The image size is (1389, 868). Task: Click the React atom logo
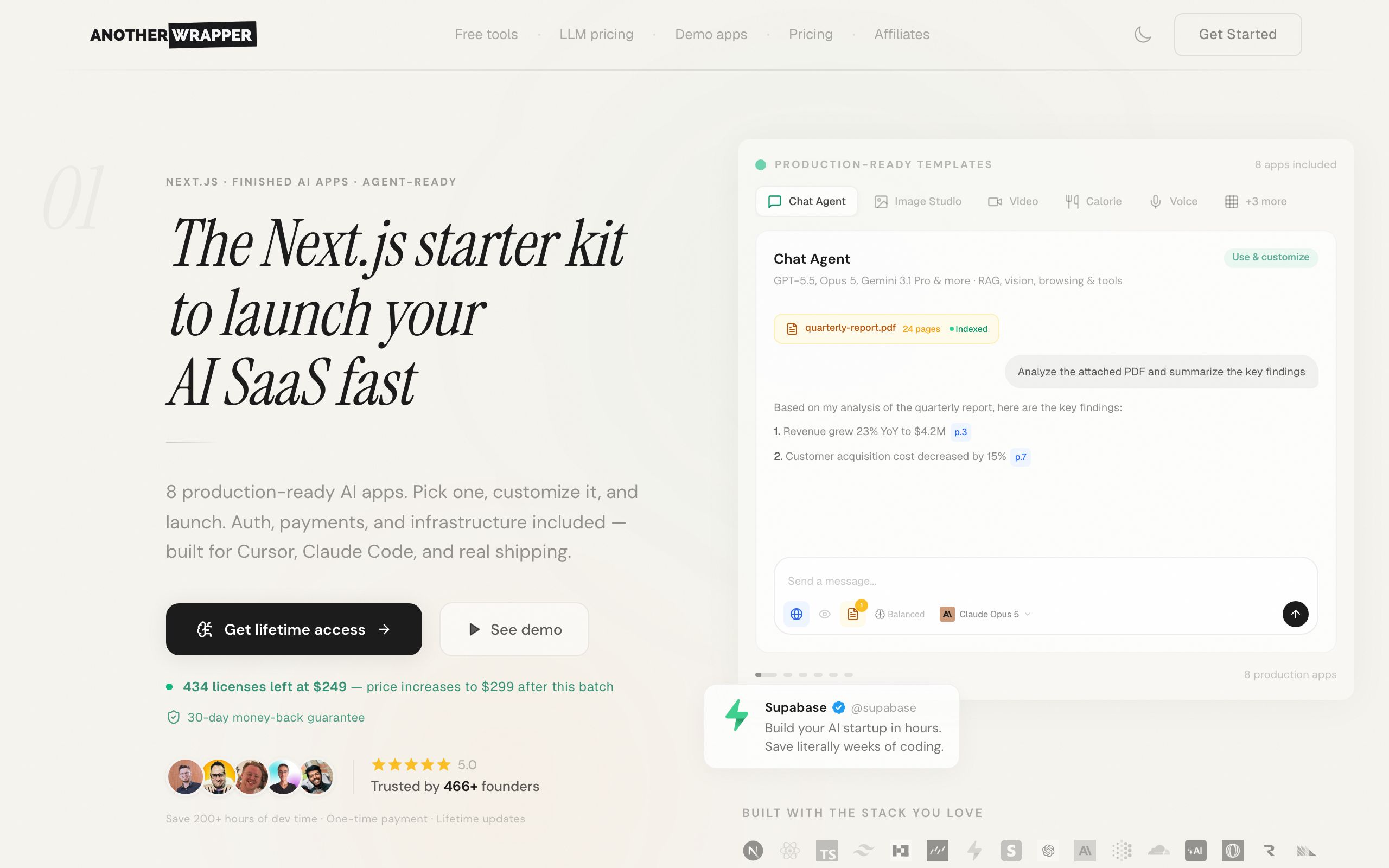point(790,850)
